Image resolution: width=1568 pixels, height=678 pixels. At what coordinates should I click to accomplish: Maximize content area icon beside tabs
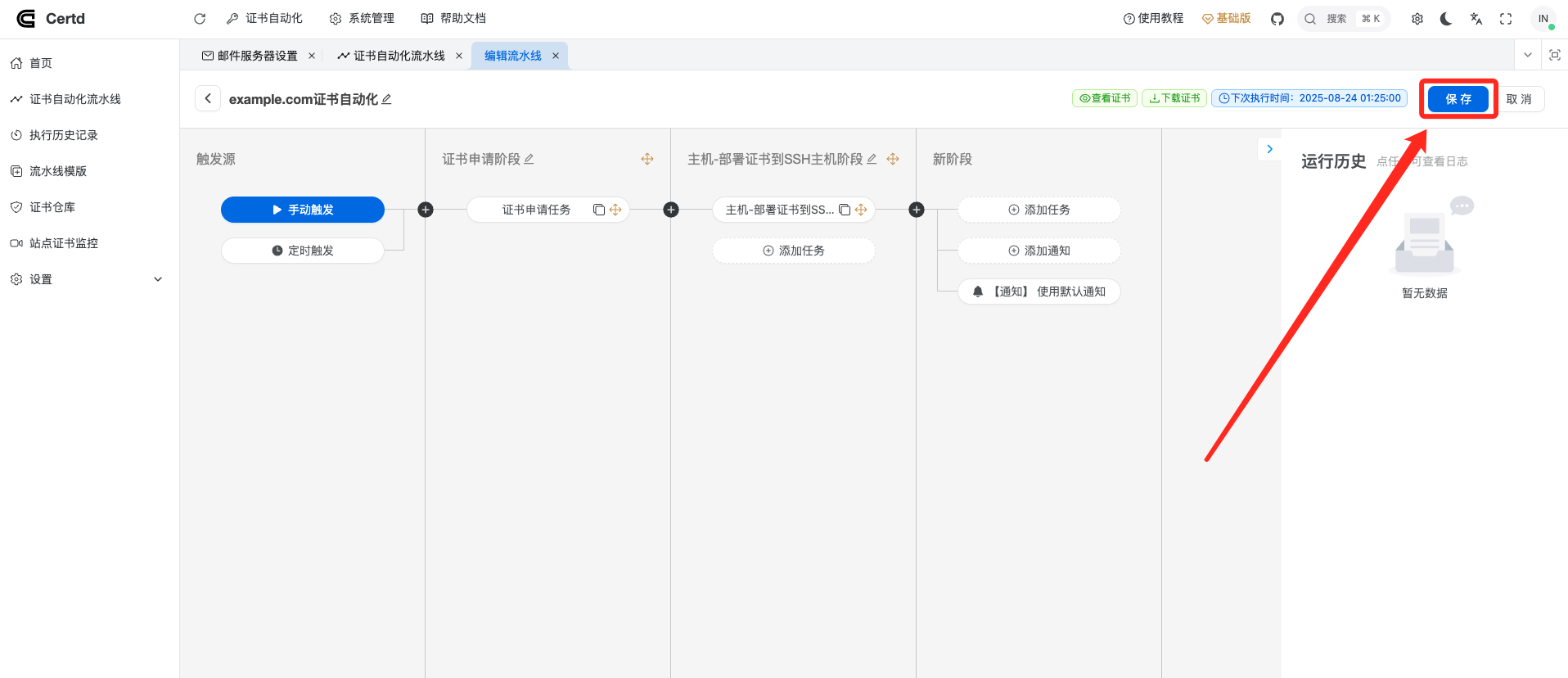click(1555, 55)
